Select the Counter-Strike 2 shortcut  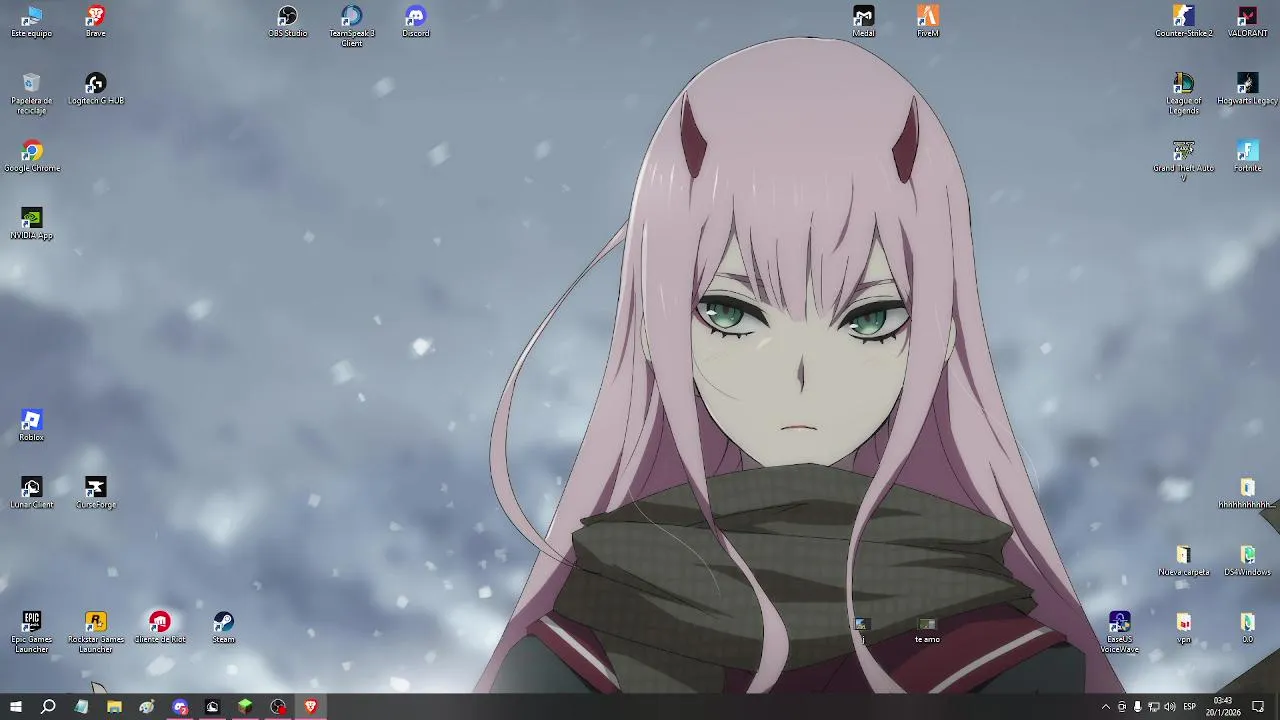(1184, 22)
